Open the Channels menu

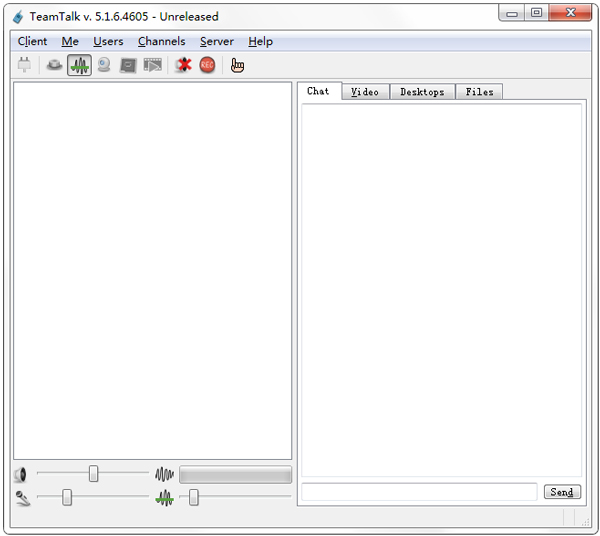[161, 41]
